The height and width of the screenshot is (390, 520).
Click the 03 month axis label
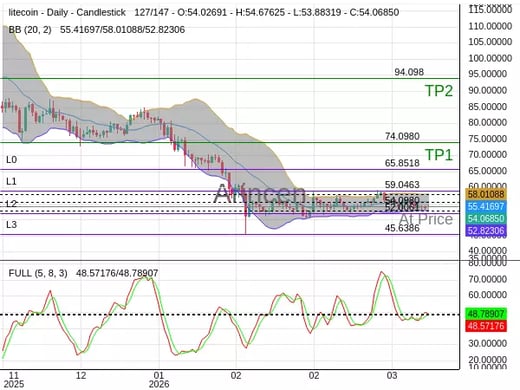coord(392,376)
